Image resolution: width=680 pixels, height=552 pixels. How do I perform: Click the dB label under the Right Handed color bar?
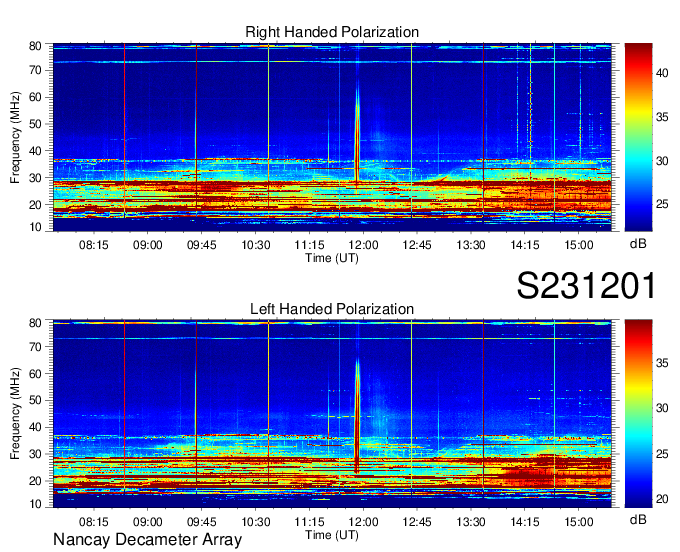638,244
